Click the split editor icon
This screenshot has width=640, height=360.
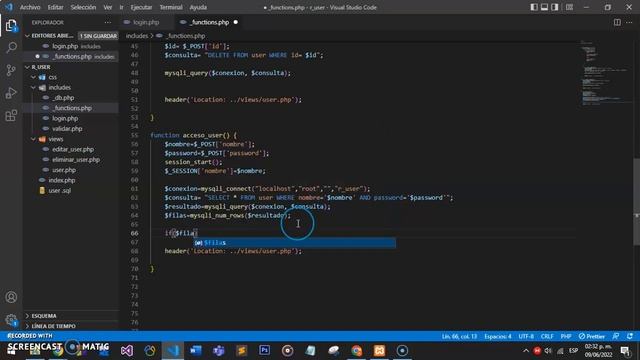(617, 22)
